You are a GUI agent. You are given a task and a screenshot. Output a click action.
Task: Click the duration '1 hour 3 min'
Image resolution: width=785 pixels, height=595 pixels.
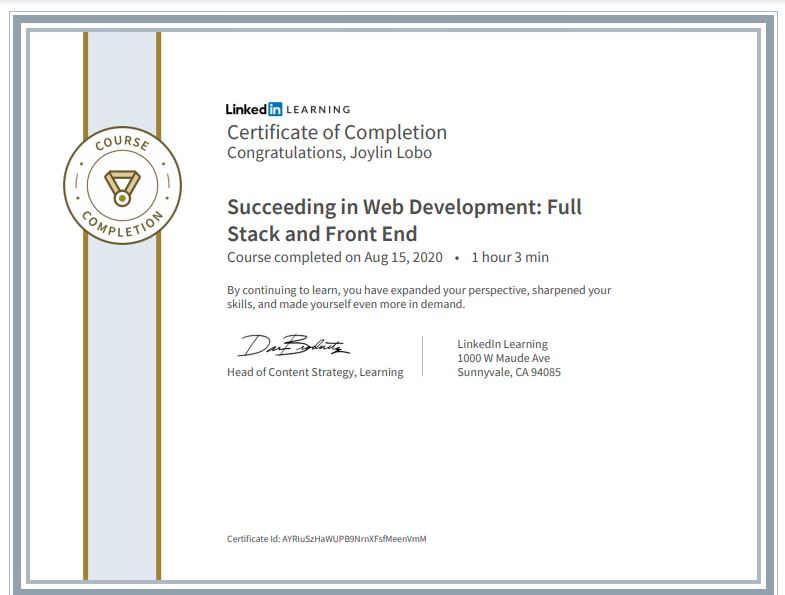click(x=510, y=257)
